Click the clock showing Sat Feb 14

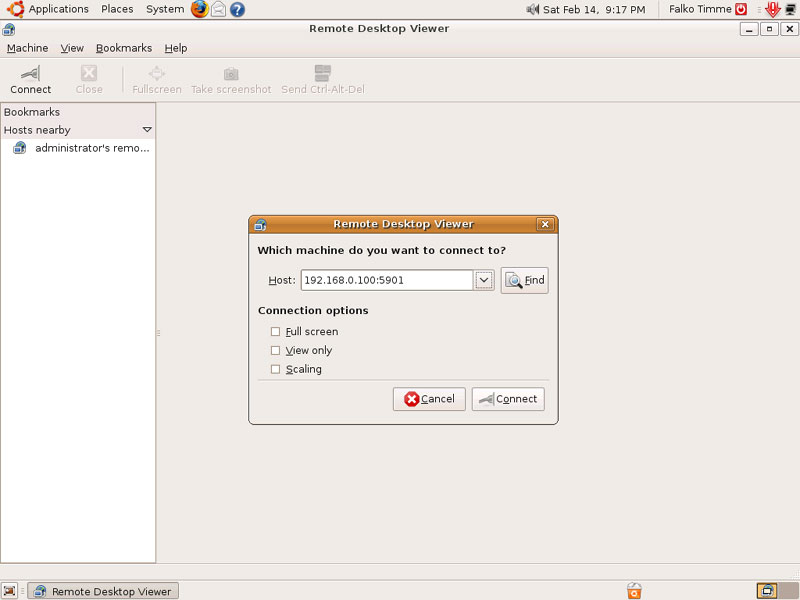tap(594, 9)
